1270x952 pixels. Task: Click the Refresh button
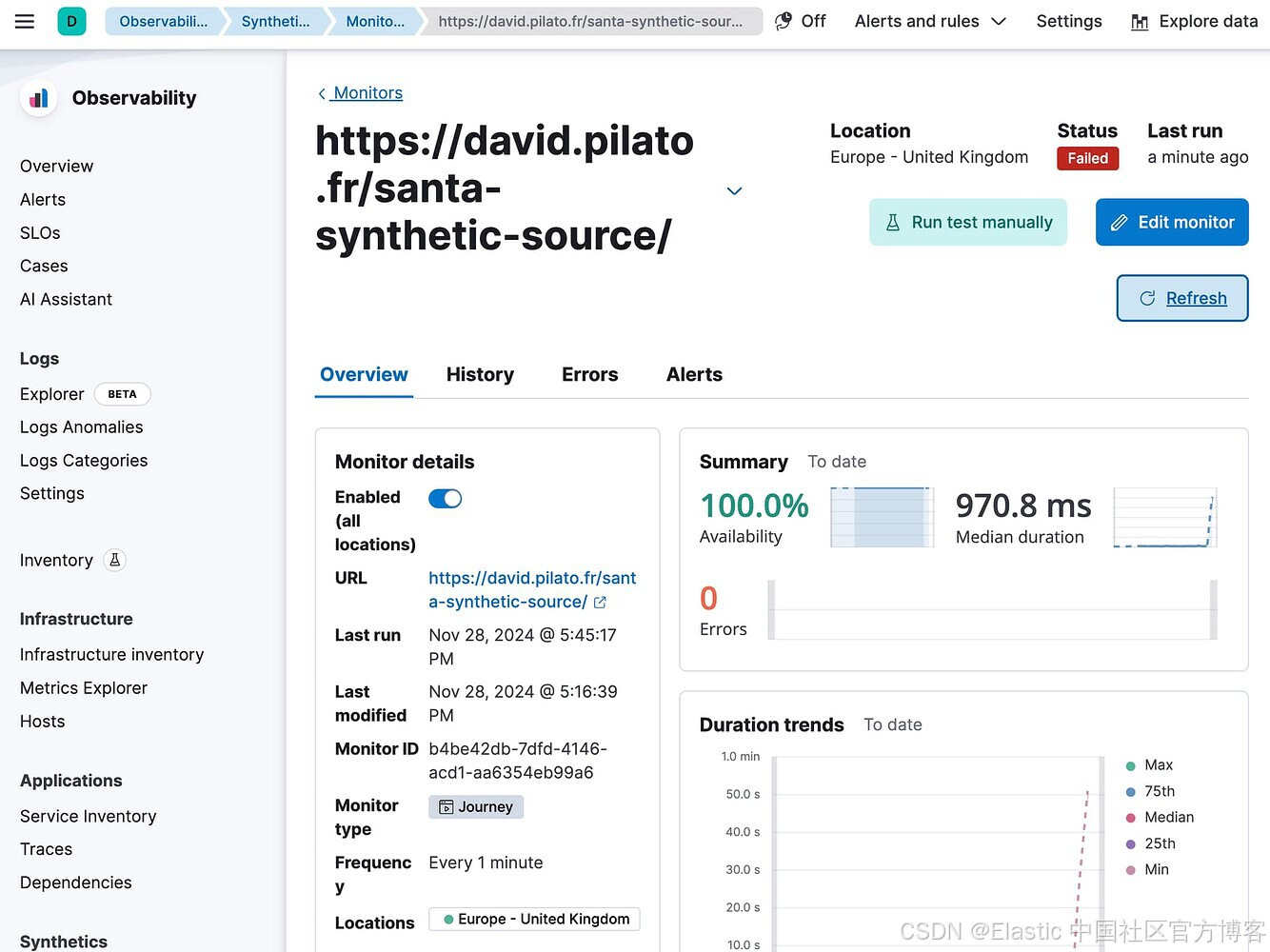1182,298
